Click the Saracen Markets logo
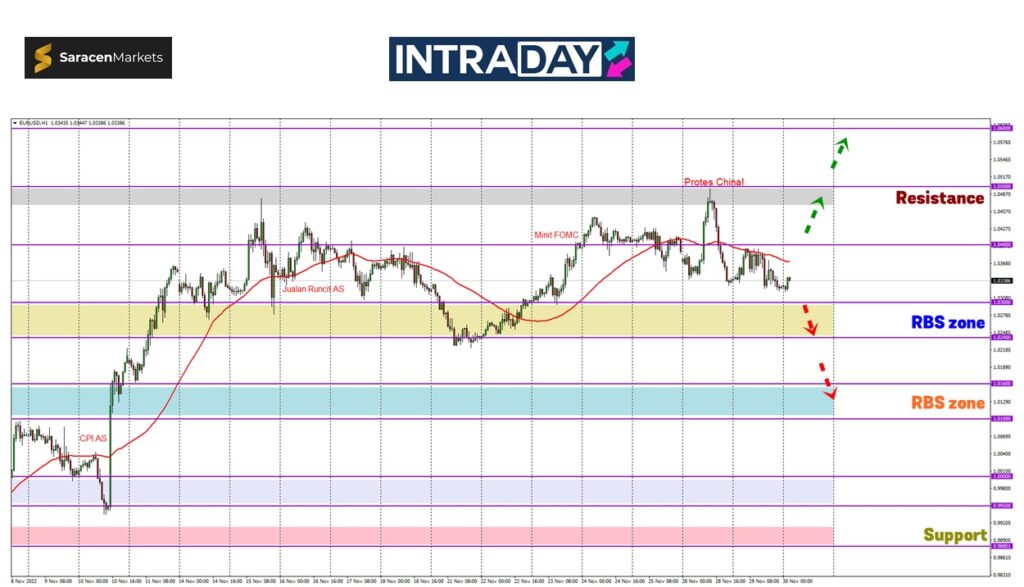Screen dimensions: 1024x587 click(98, 58)
